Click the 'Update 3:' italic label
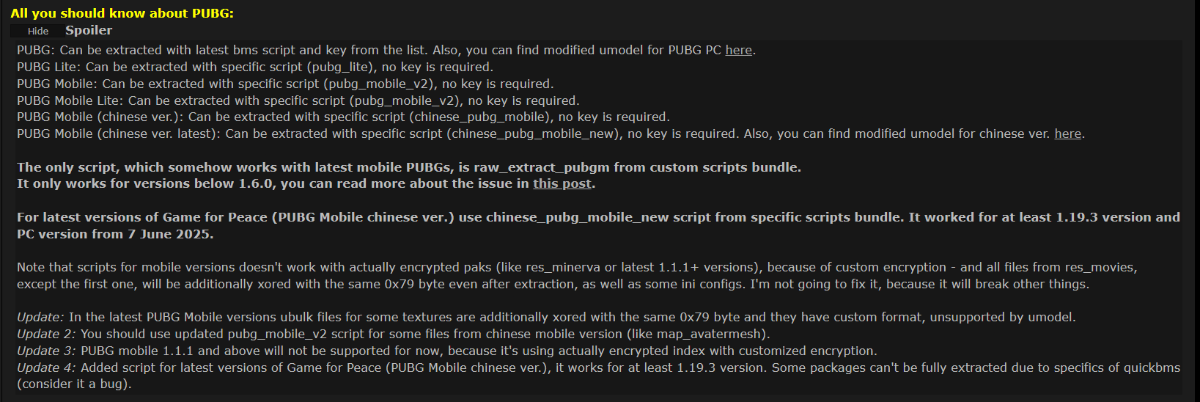 coord(46,350)
